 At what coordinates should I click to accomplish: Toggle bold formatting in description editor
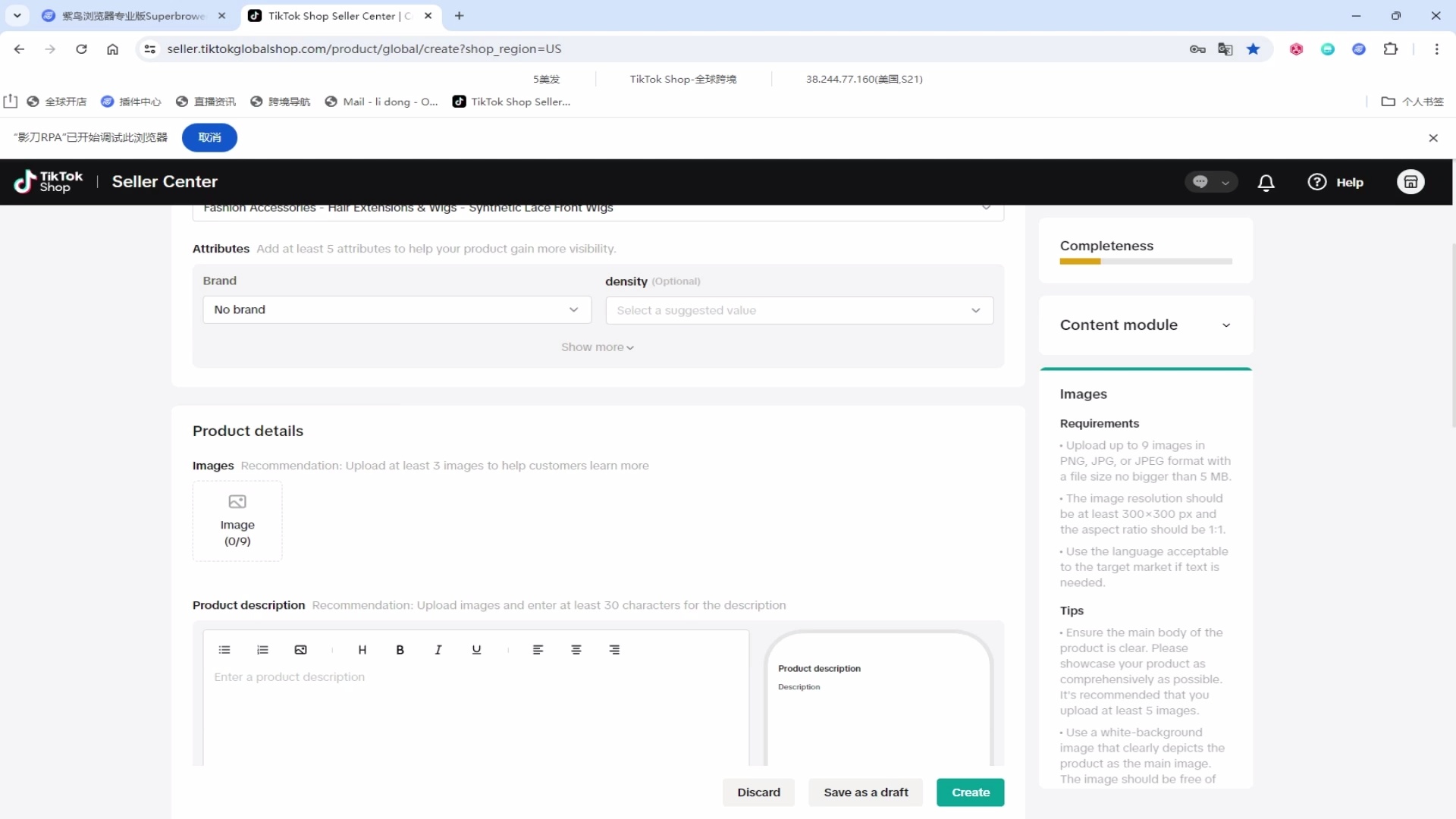(400, 650)
